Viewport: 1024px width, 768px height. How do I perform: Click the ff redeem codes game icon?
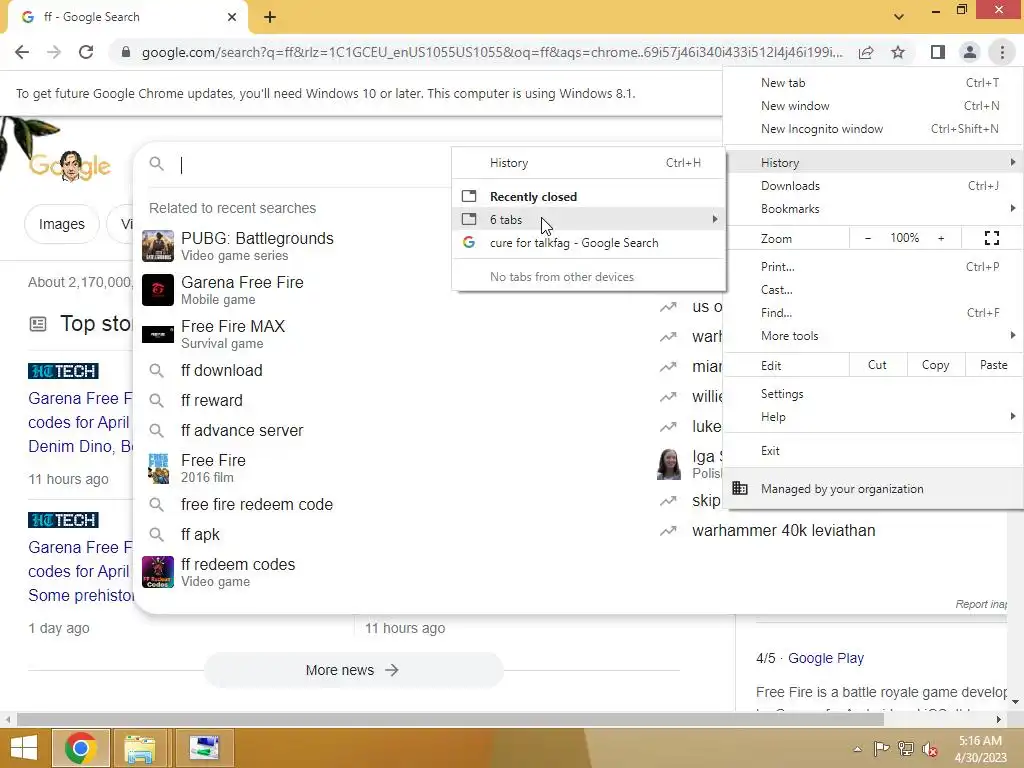point(158,572)
